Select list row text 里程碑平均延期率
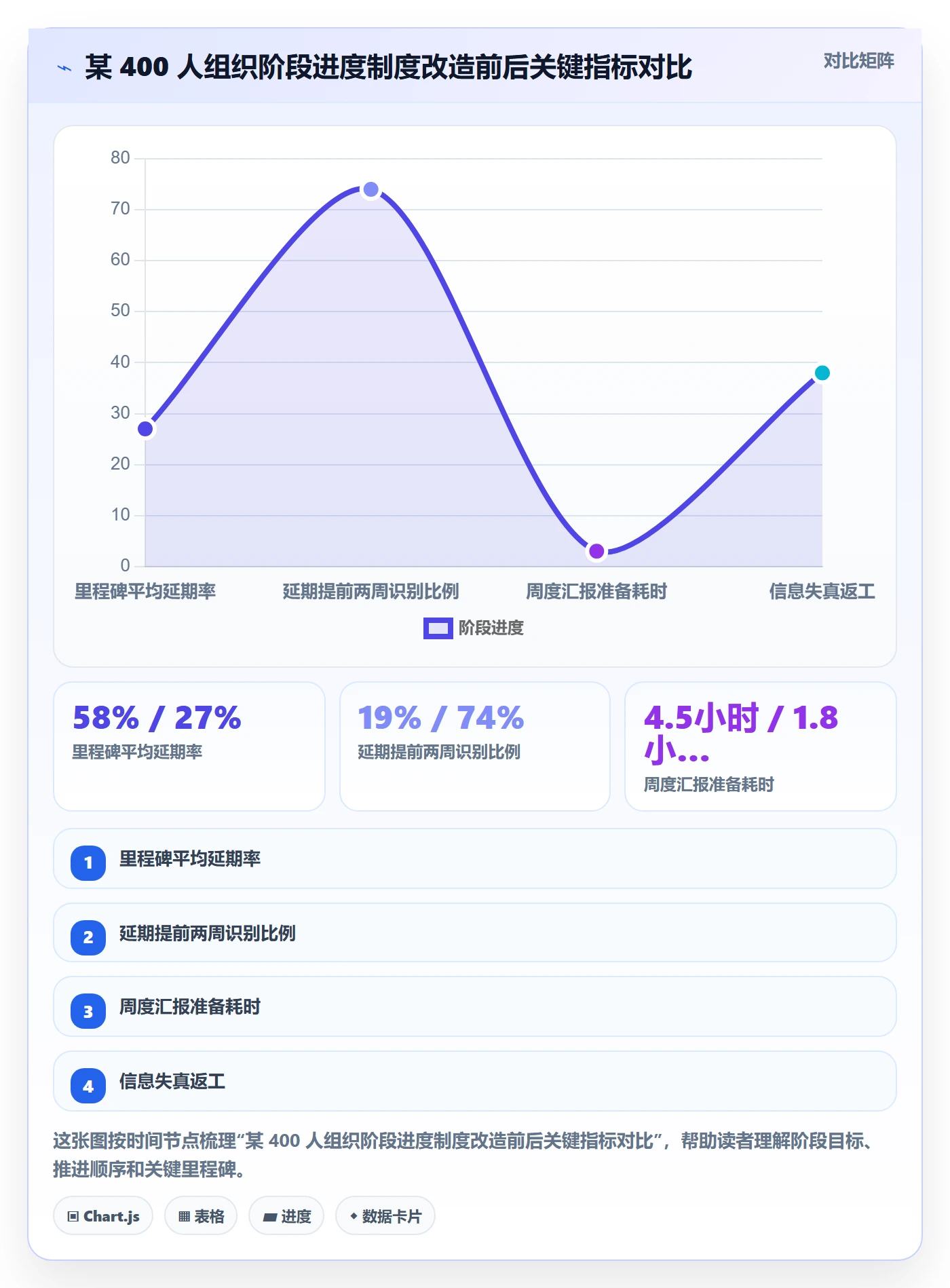Image resolution: width=950 pixels, height=1288 pixels. tap(190, 859)
